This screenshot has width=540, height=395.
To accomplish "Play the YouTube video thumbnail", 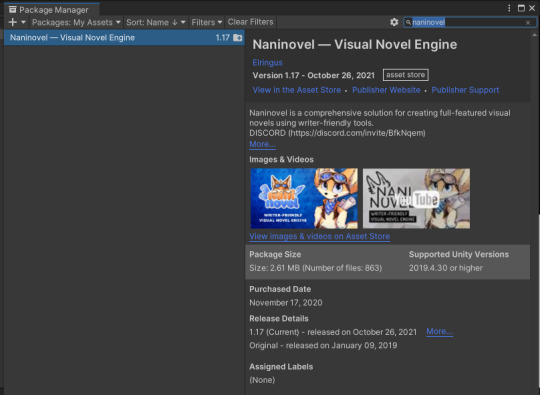I will pyautogui.click(x=416, y=198).
